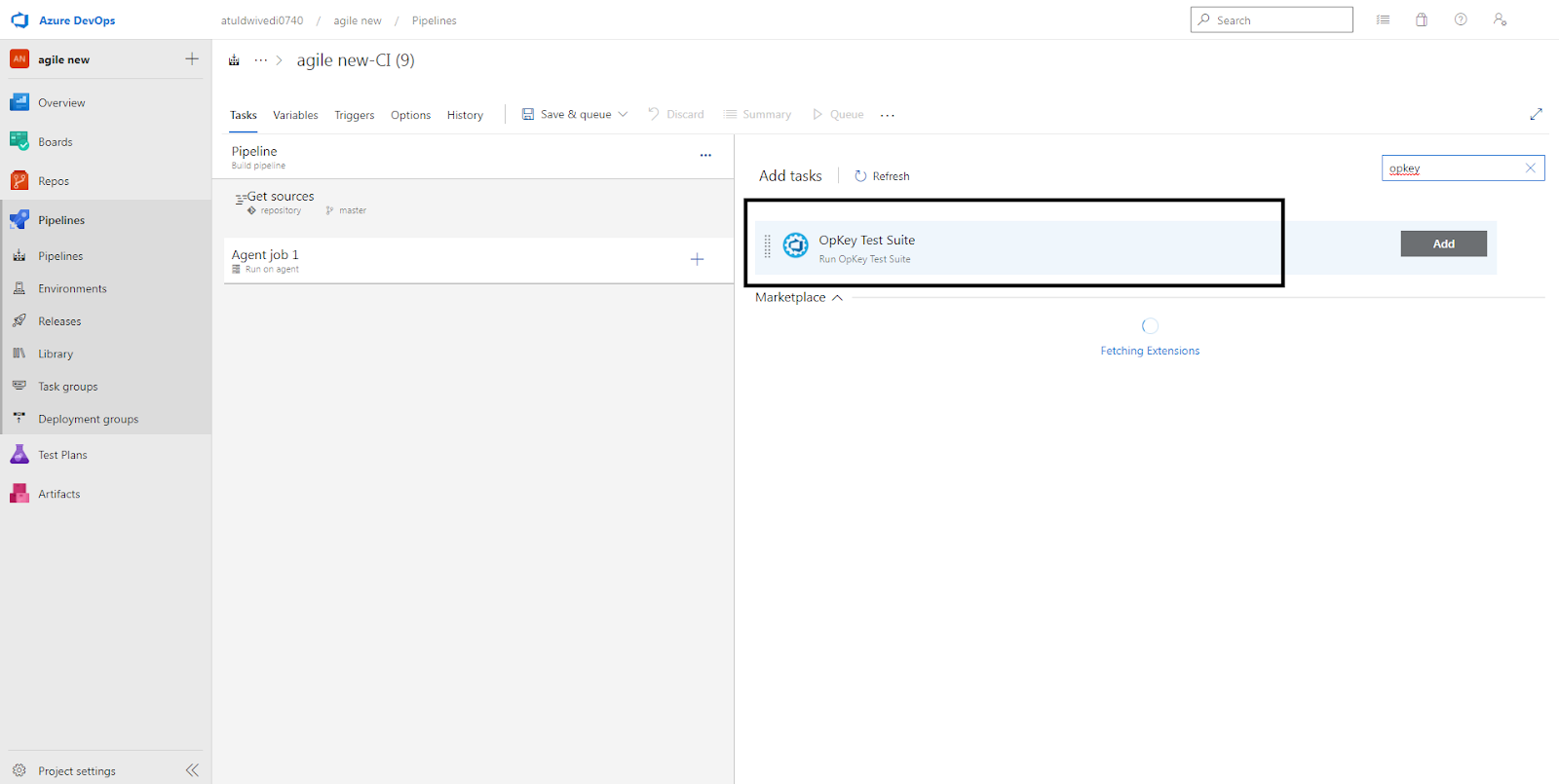The image size is (1559, 784).
Task: Open Boards from the sidebar
Action: [56, 141]
